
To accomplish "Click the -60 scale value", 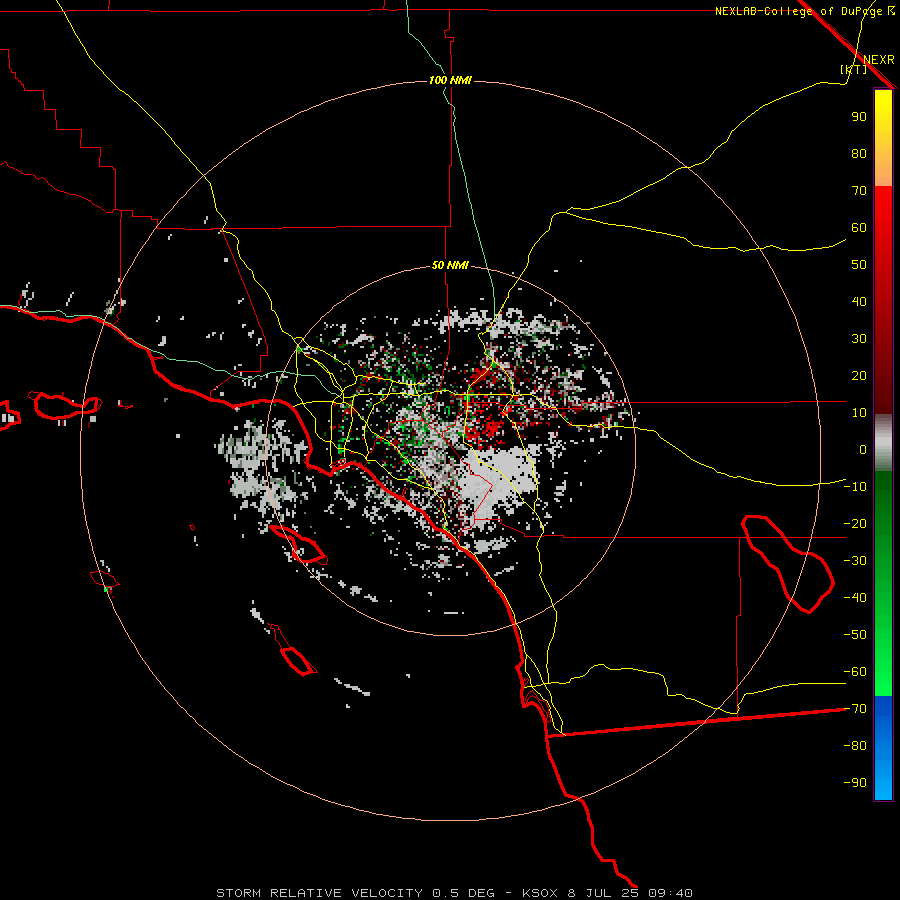I will 855,672.
